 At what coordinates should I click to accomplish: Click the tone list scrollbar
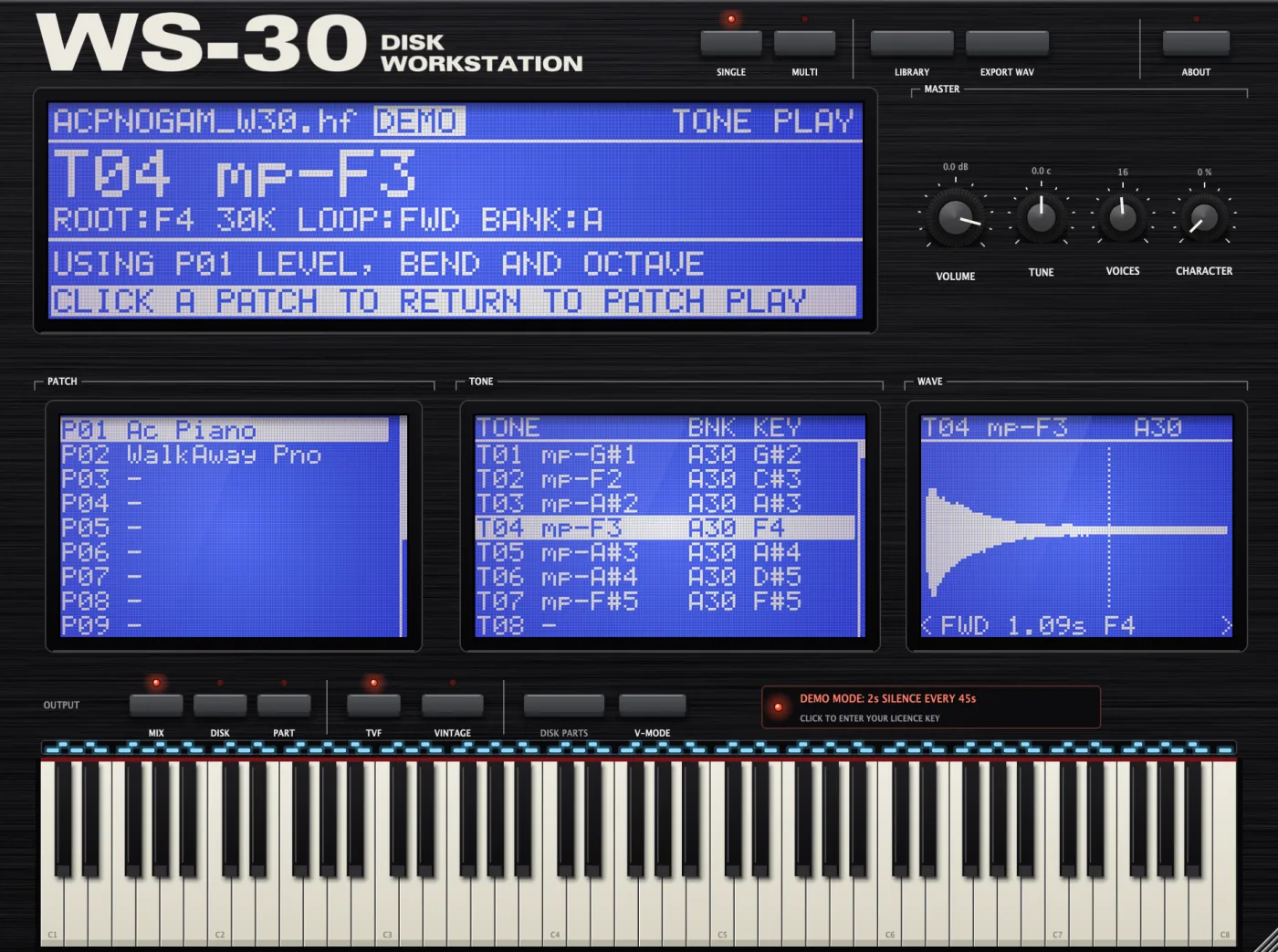click(861, 539)
